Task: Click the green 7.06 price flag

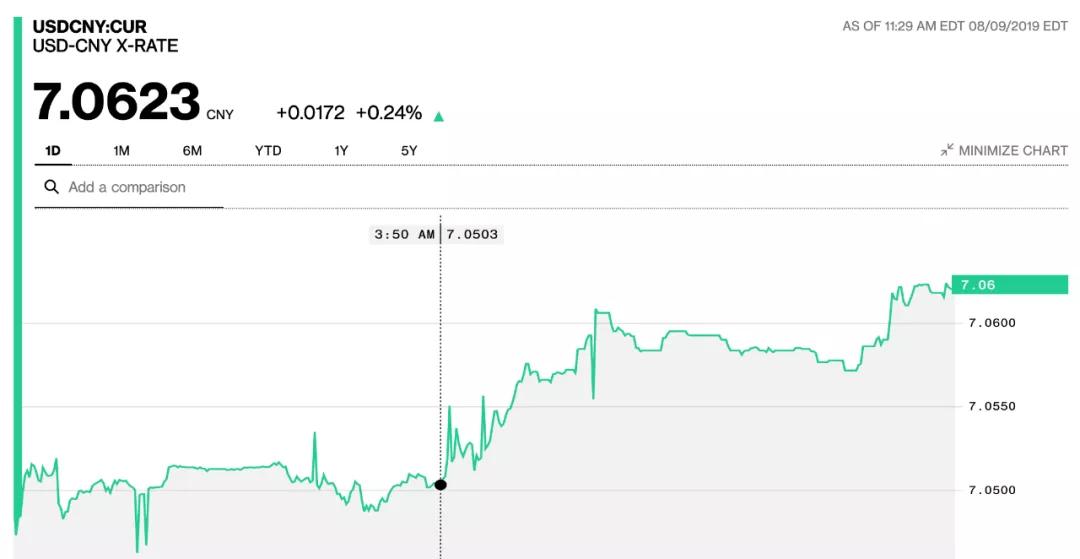Action: (1009, 285)
